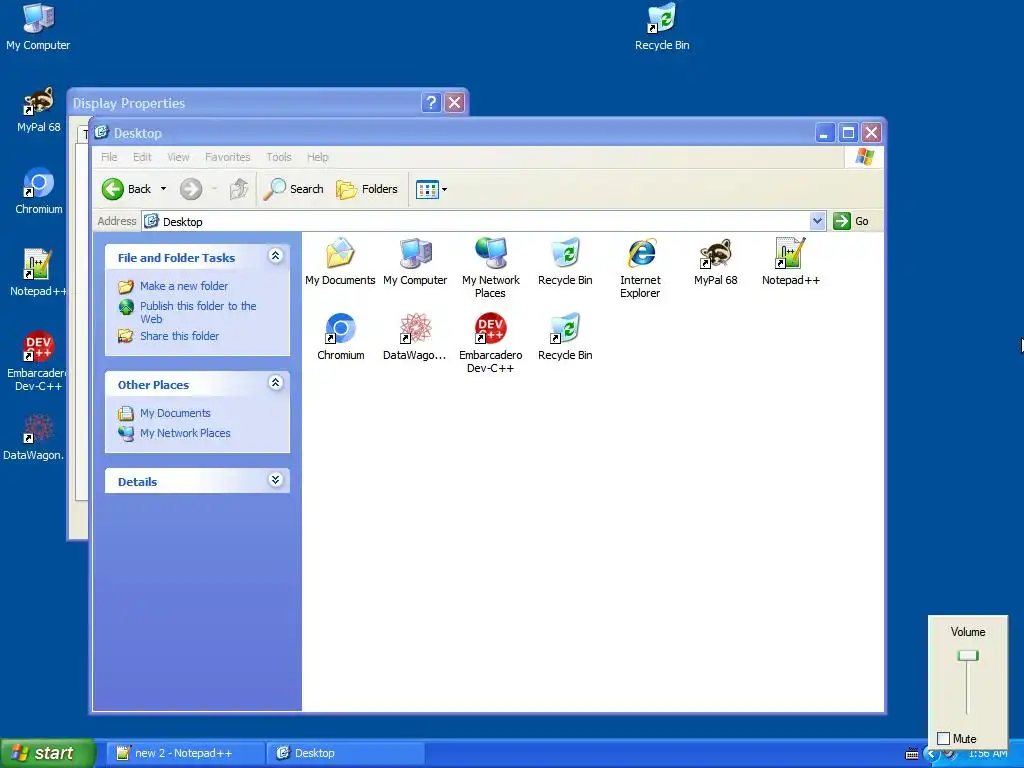Toggle the Mute checkbox
The image size is (1024, 768).
click(x=943, y=739)
